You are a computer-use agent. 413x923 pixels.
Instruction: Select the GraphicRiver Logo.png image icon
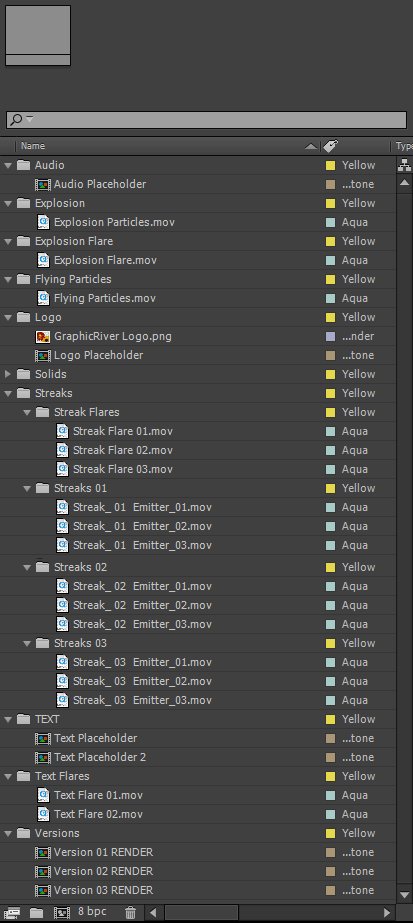(43, 337)
